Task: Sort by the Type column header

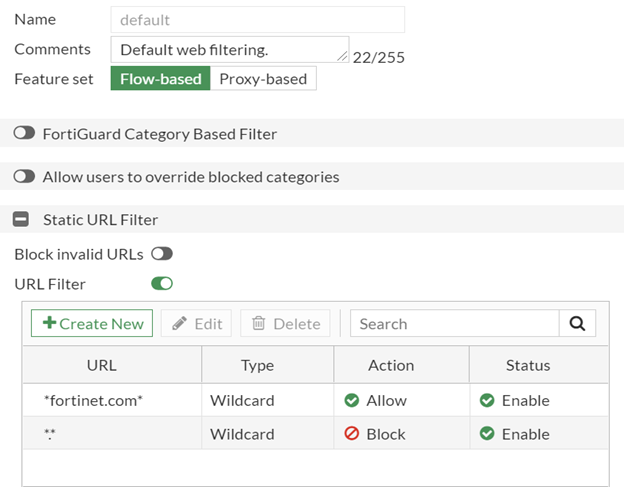Action: tap(257, 365)
